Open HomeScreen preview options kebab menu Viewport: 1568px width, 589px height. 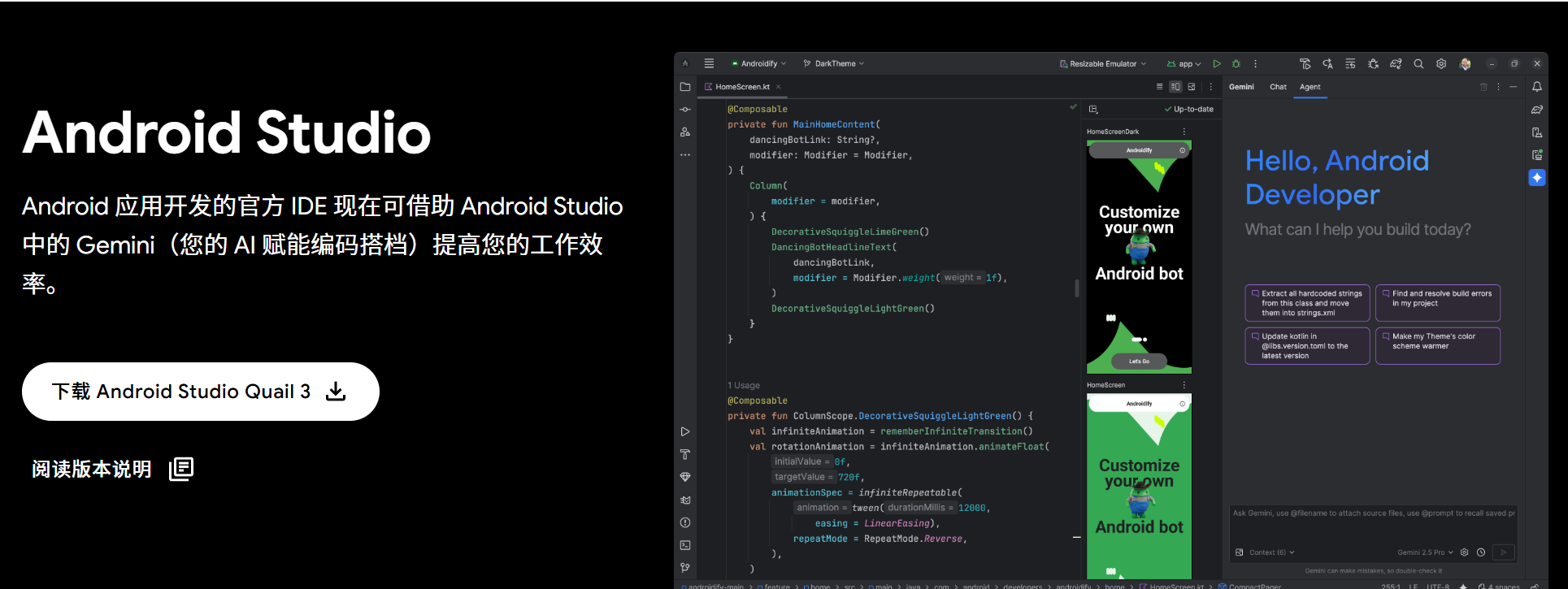(1184, 385)
